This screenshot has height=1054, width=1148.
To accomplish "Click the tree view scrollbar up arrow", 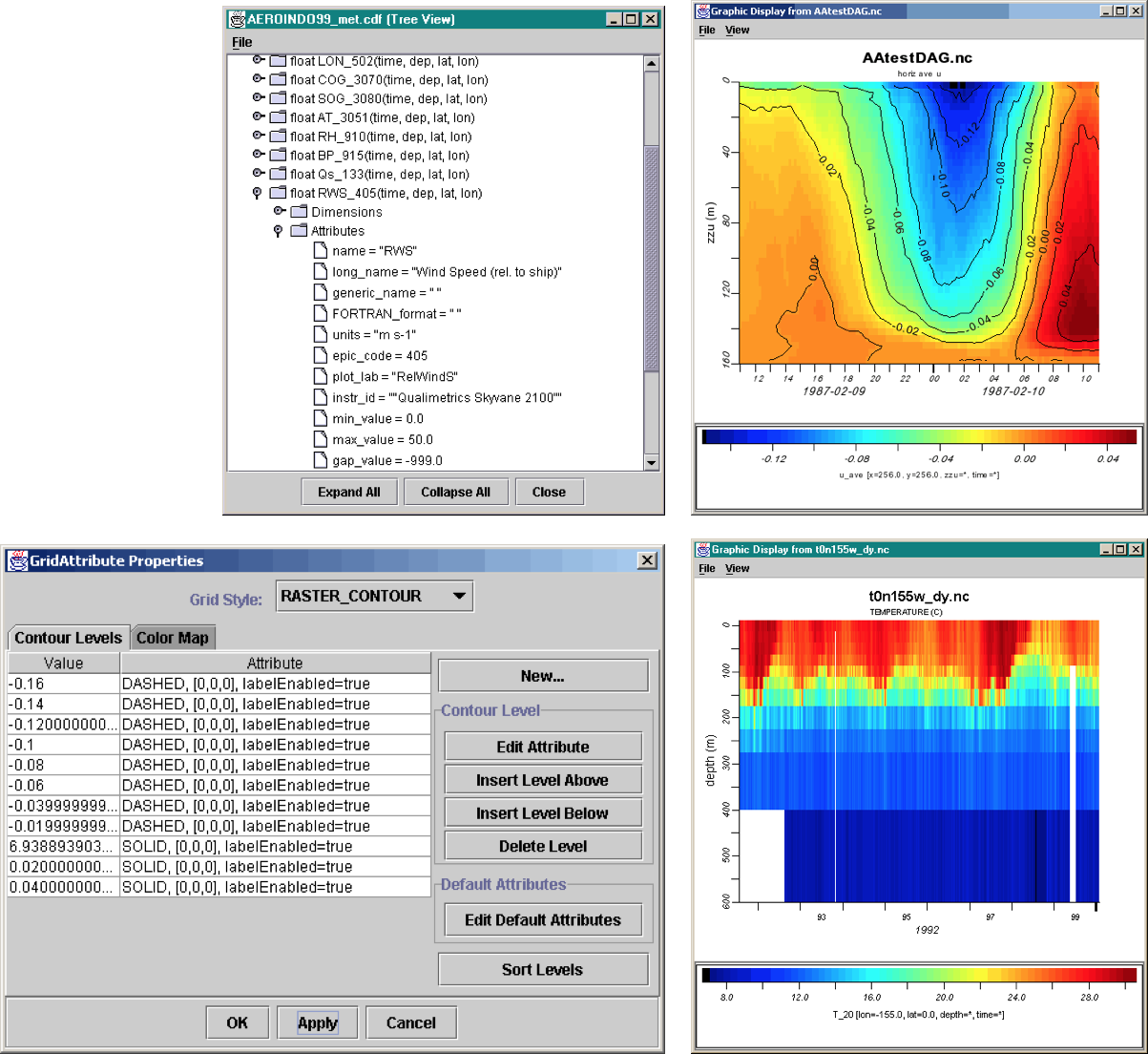I will 652,64.
